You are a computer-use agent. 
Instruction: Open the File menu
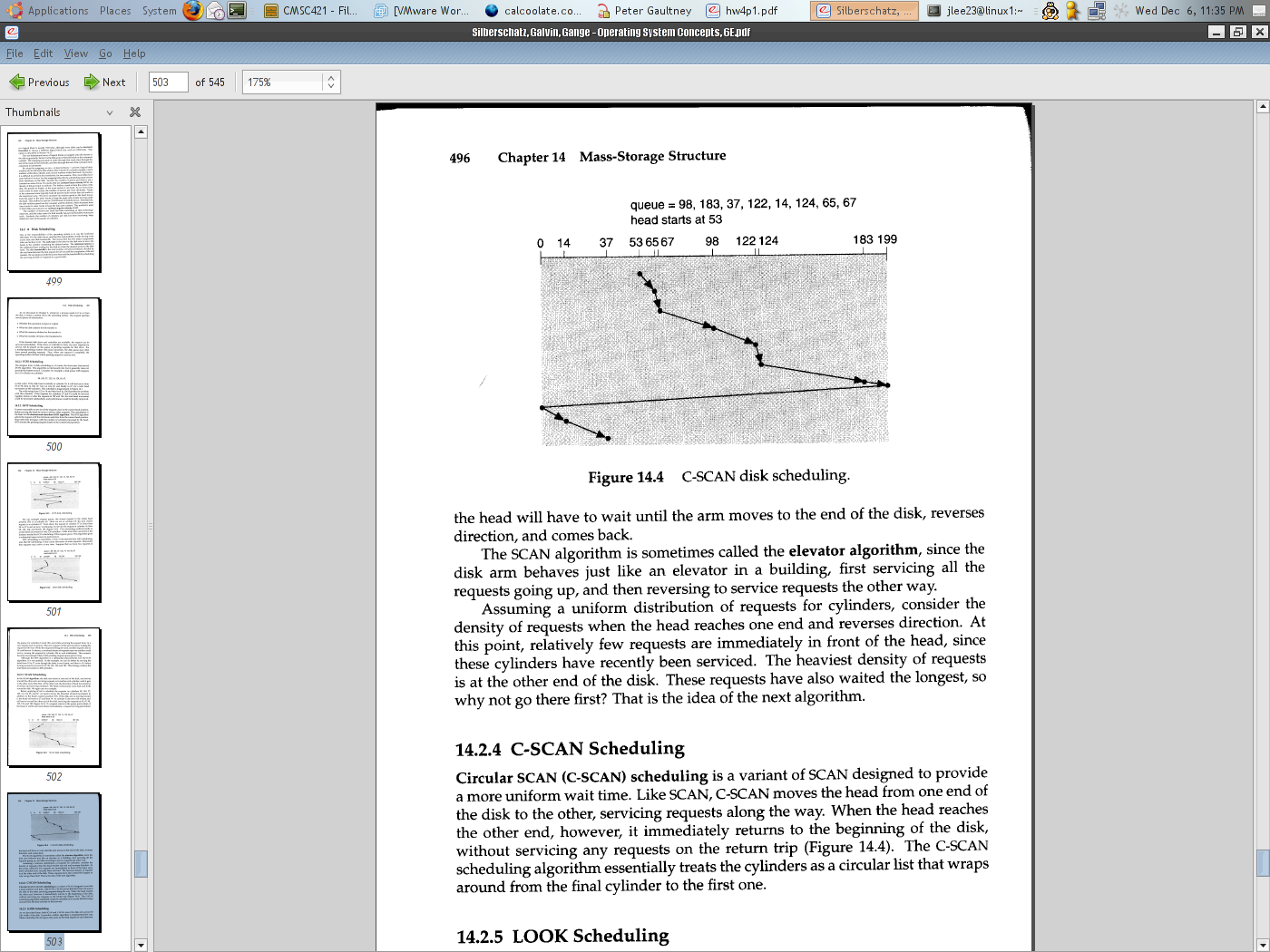15,53
